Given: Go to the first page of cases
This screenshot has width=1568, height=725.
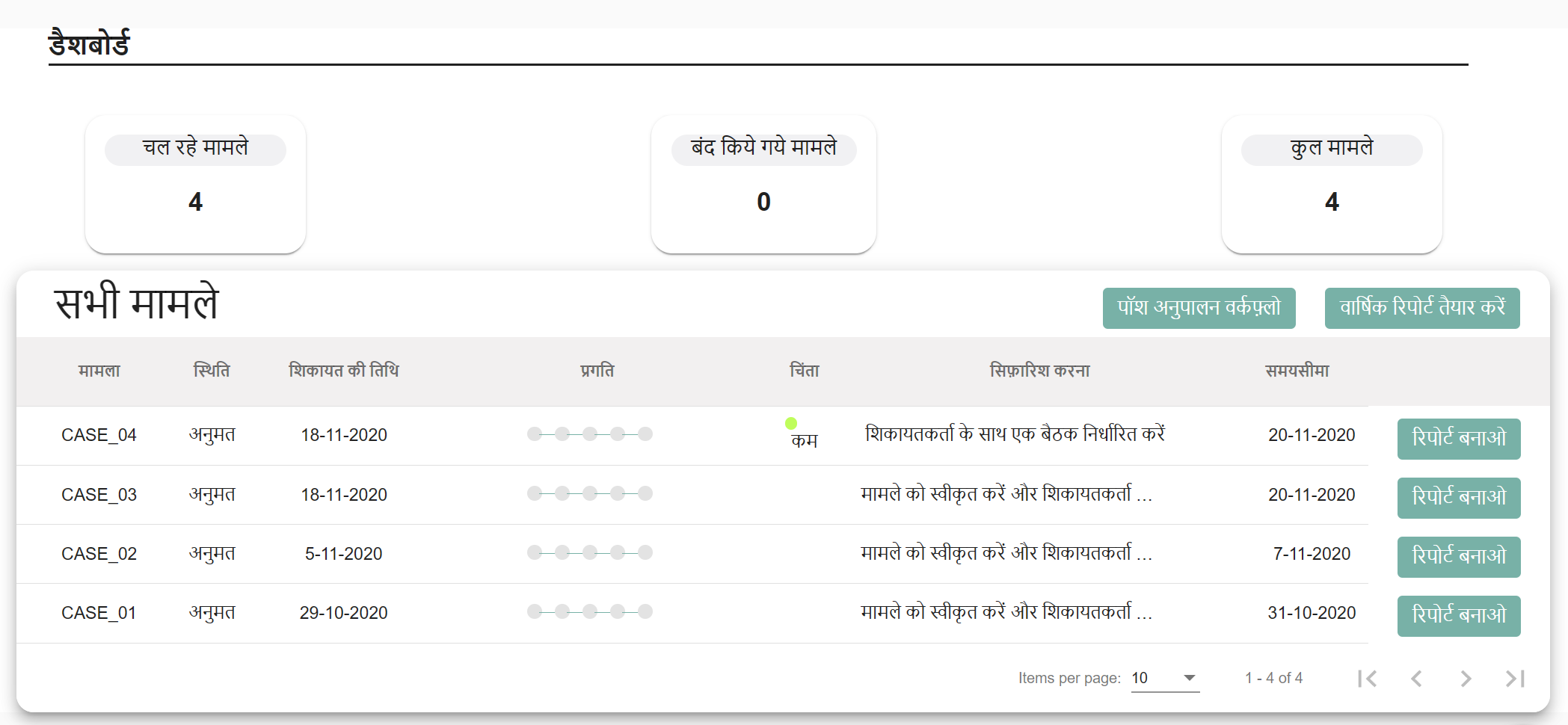Looking at the screenshot, I should pos(1368,678).
